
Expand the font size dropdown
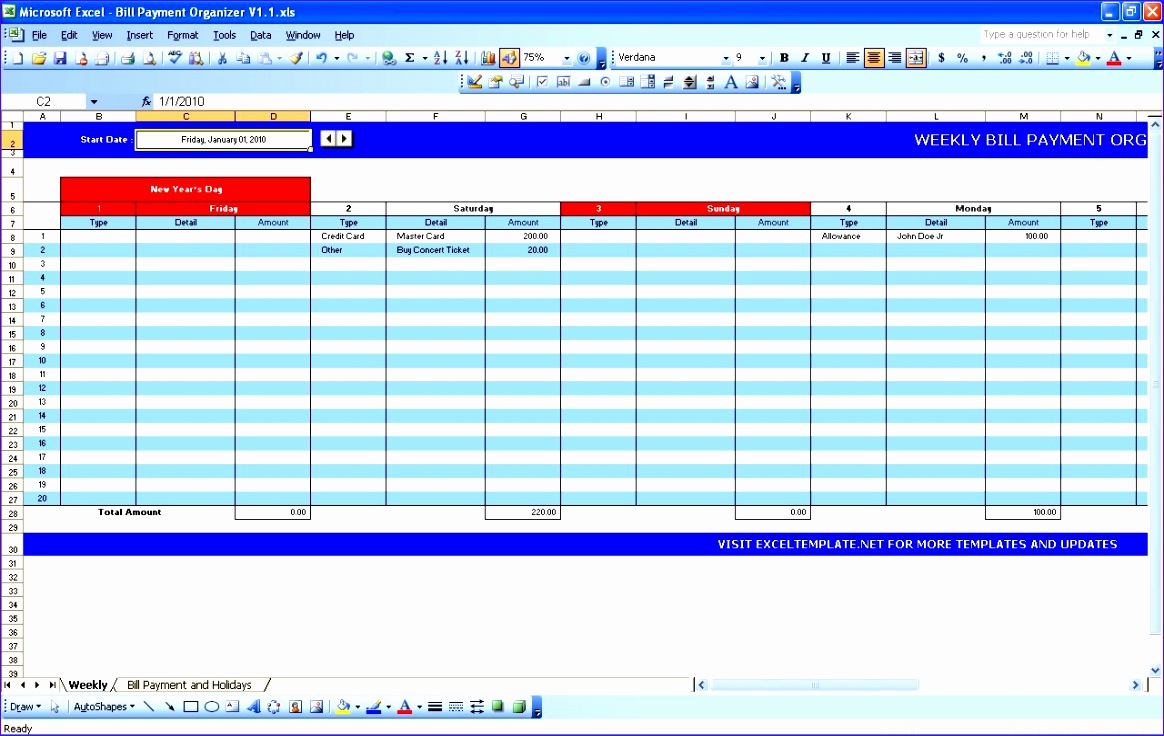point(761,58)
